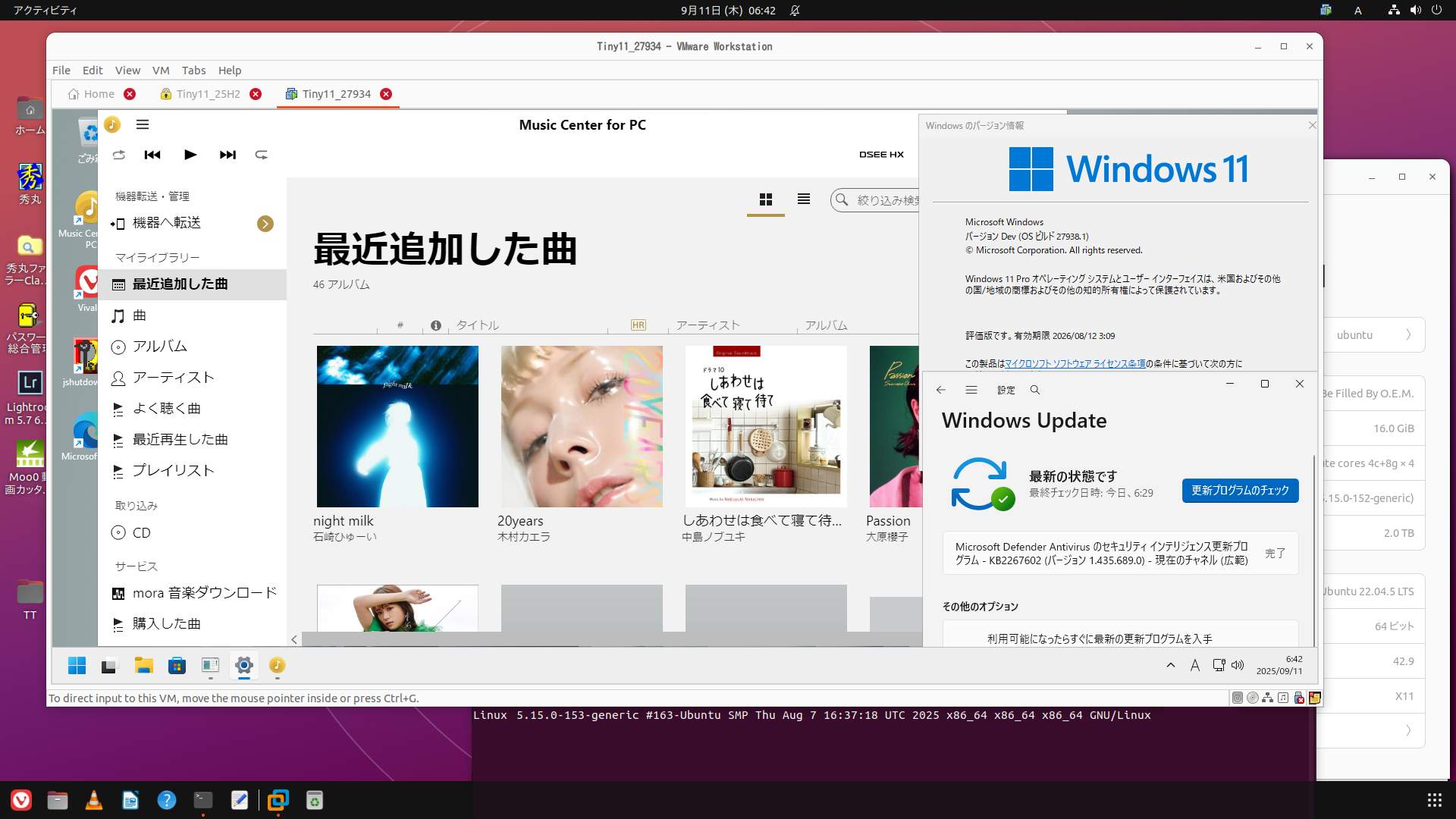Open アーティスト in My Library
1456x819 pixels.
pyautogui.click(x=192, y=378)
